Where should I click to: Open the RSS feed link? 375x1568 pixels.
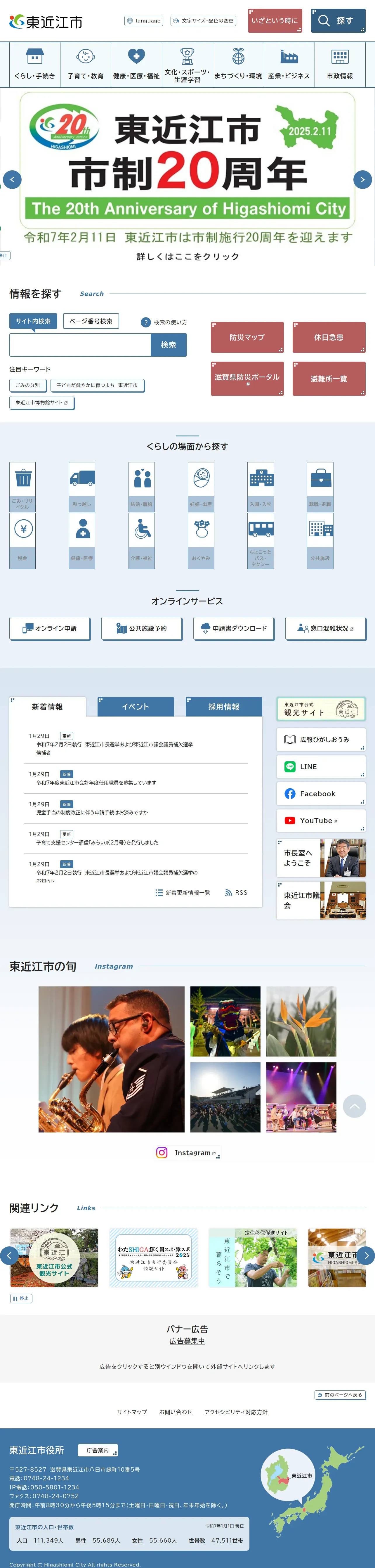coord(236,893)
